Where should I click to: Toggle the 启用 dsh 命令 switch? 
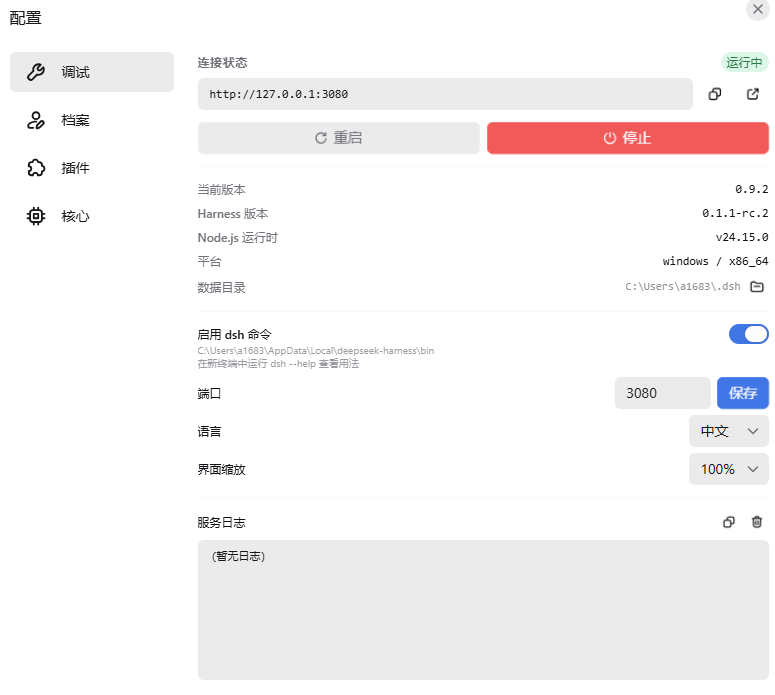748,334
